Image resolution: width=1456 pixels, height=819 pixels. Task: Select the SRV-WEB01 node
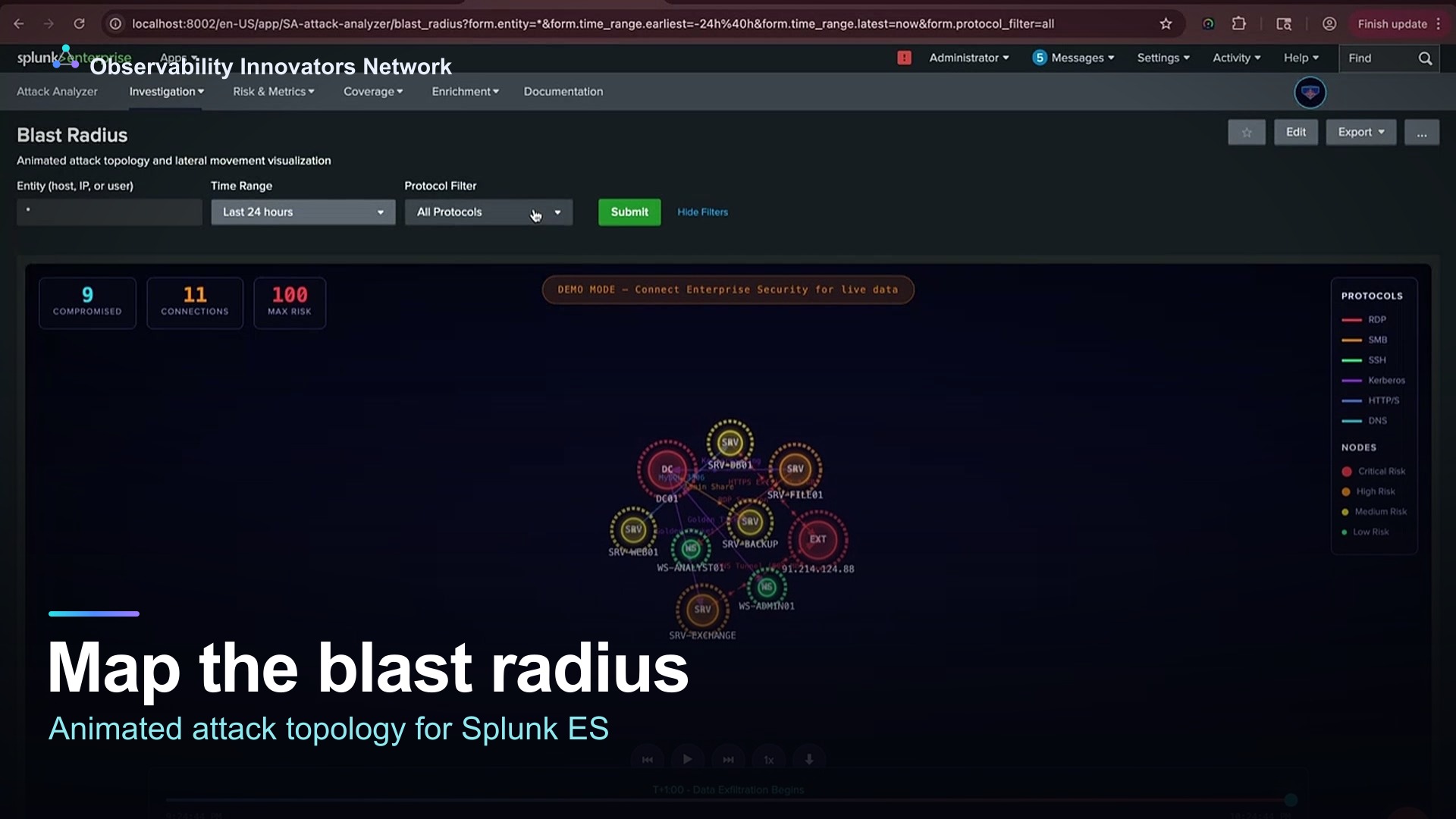633,529
